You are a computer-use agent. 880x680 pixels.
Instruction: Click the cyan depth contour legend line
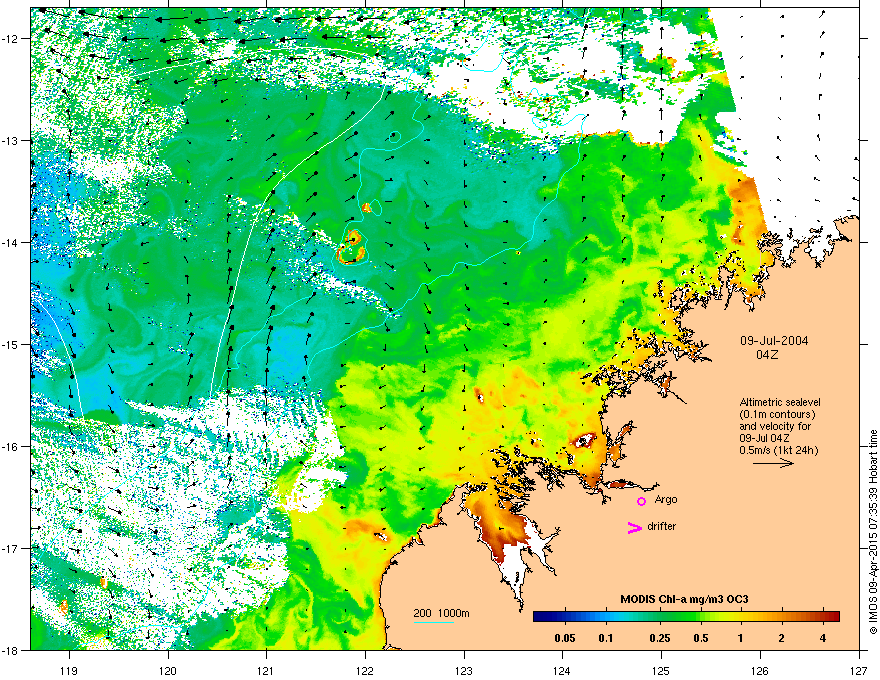[434, 622]
